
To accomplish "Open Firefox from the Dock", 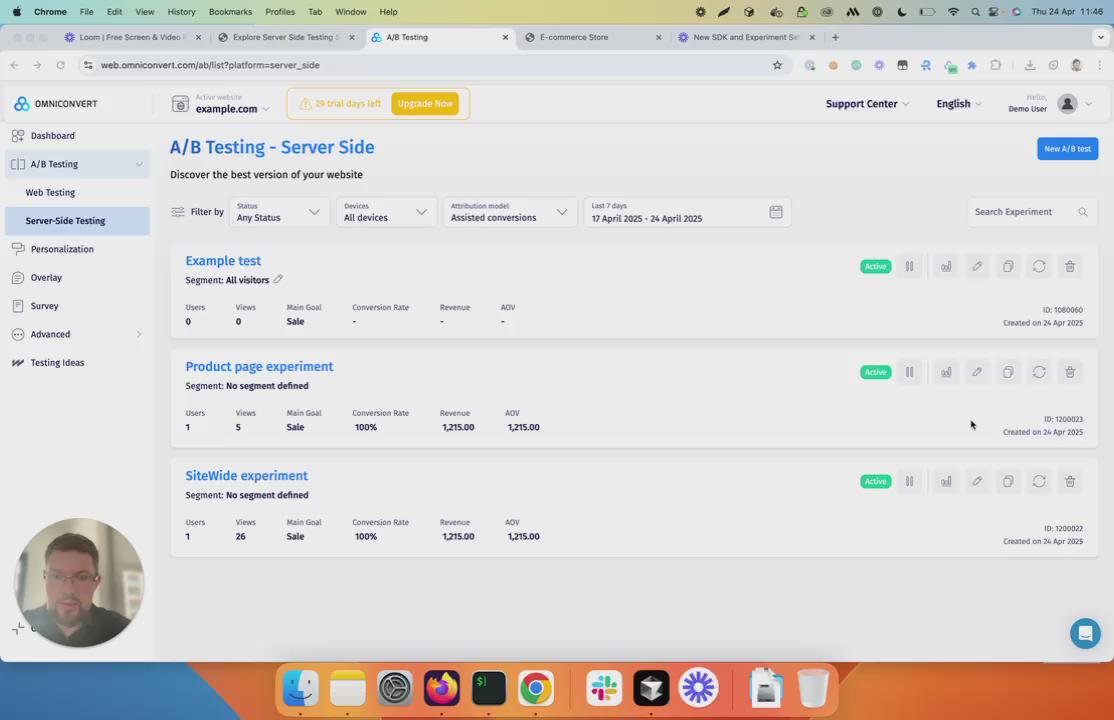I will tap(441, 688).
